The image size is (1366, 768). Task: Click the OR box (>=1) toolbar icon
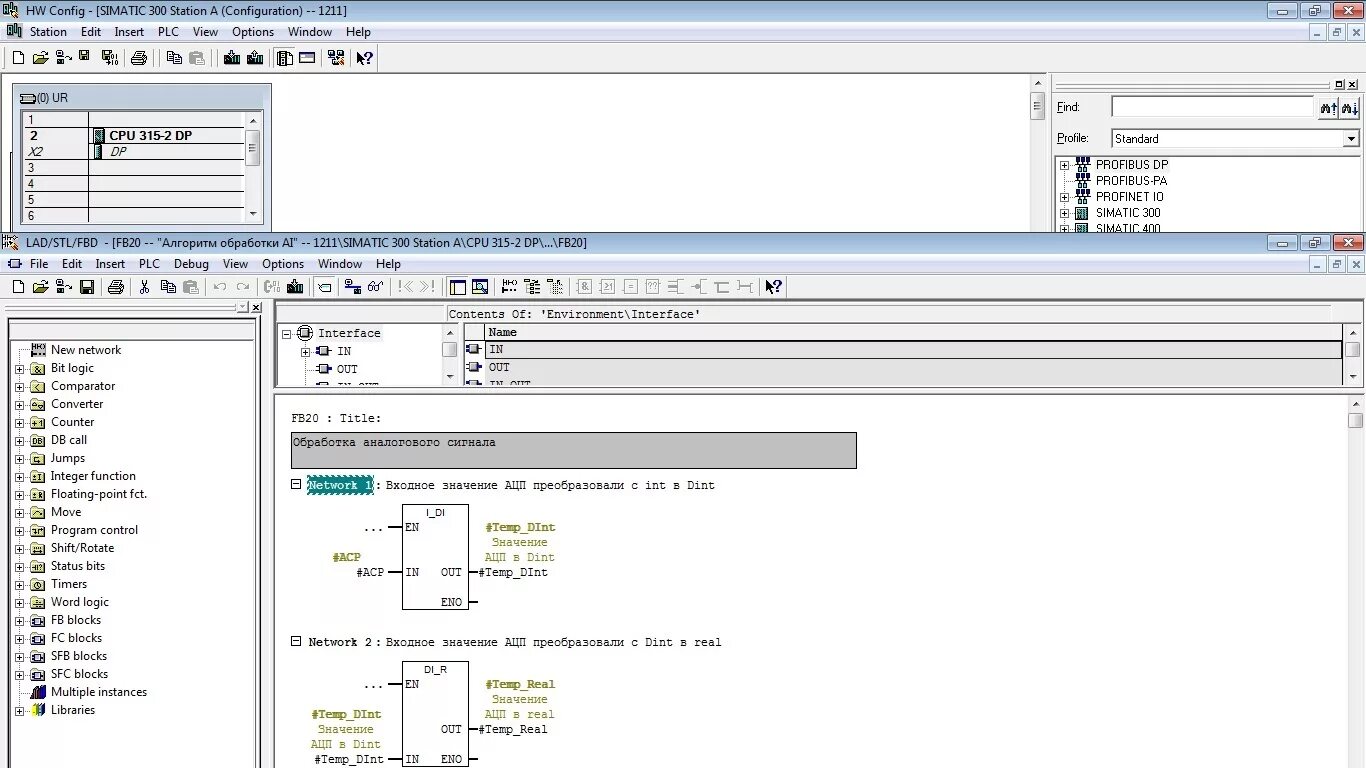(607, 287)
